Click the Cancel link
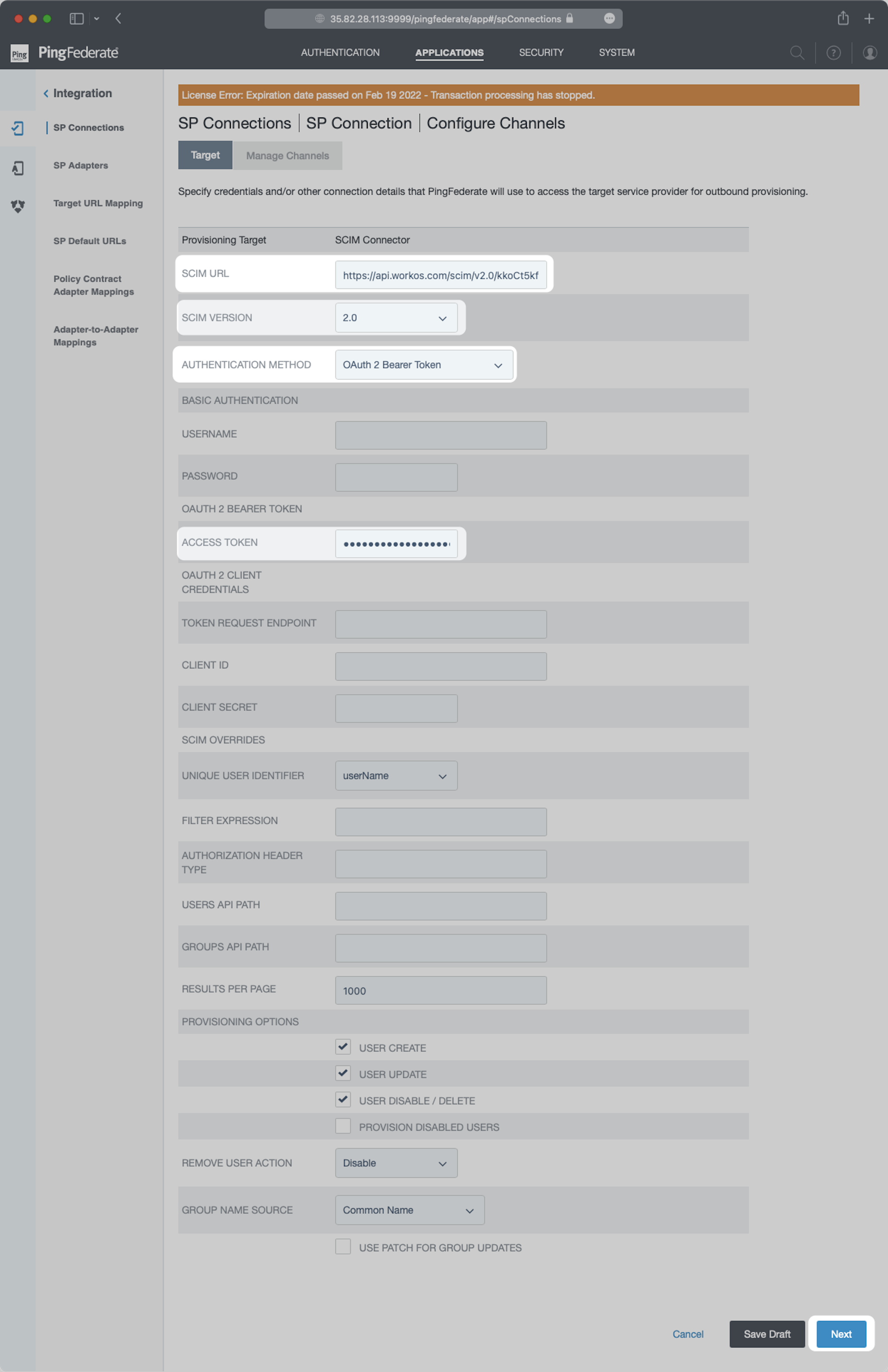The height and width of the screenshot is (1372, 888). pyautogui.click(x=687, y=1334)
